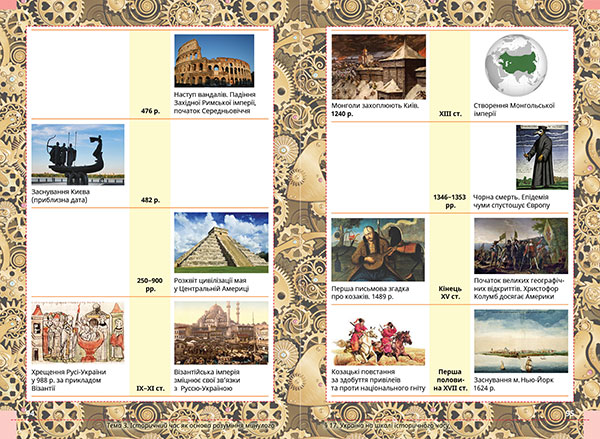The image size is (600, 439).
Task: Click the plague doctor illustration
Action: [x=542, y=157]
